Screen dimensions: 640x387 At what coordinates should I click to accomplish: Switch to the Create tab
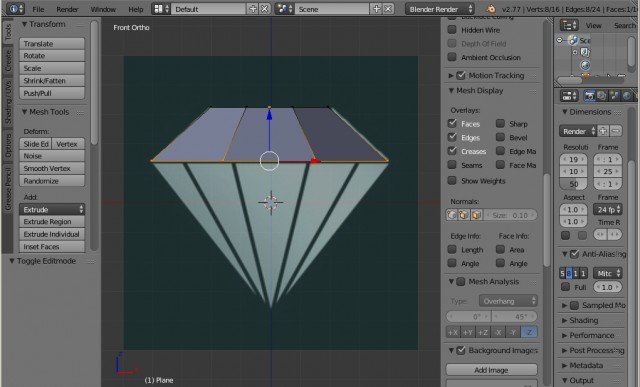(x=8, y=60)
